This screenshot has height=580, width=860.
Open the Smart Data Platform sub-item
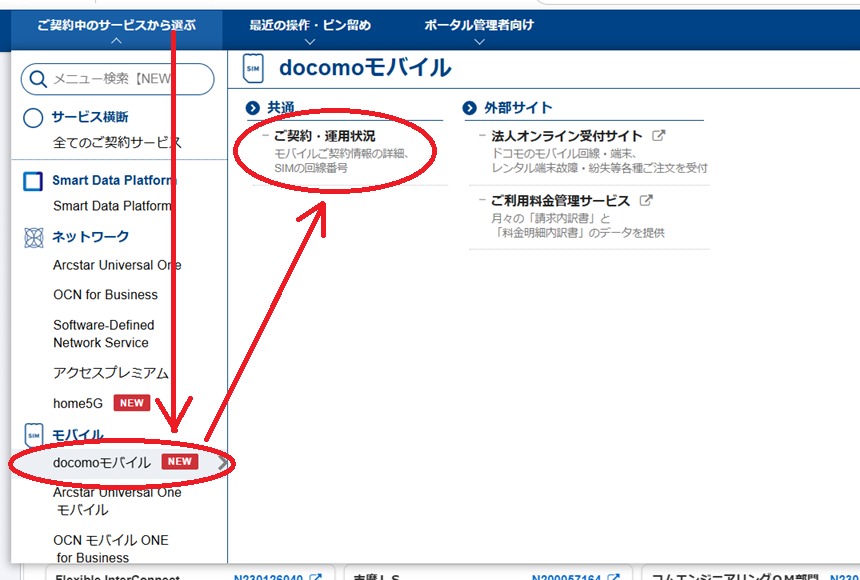click(x=112, y=206)
